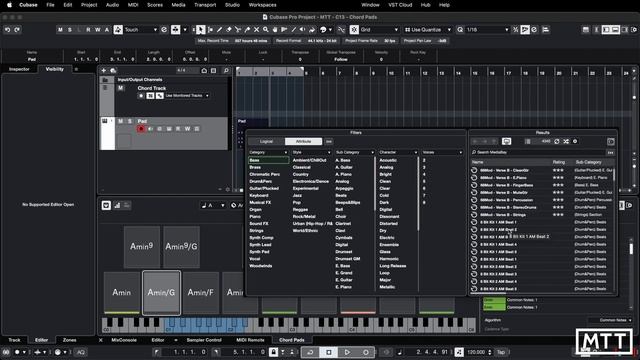Click the Quantize apply Q icon
The height and width of the screenshot is (360, 640).
(460, 30)
